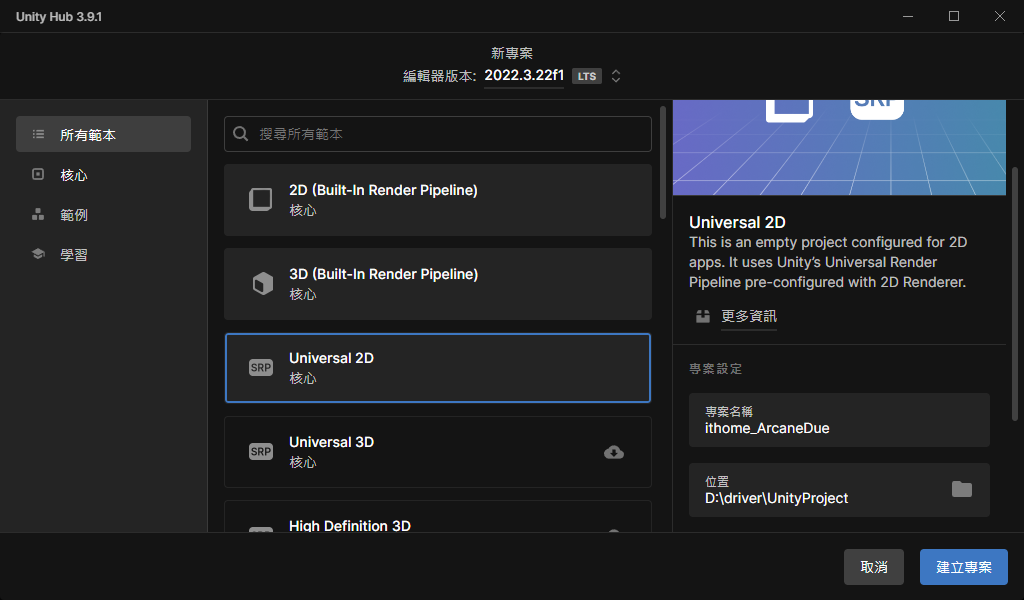1024x600 pixels.
Task: Minimize the Unity Hub window
Action: [x=908, y=16]
